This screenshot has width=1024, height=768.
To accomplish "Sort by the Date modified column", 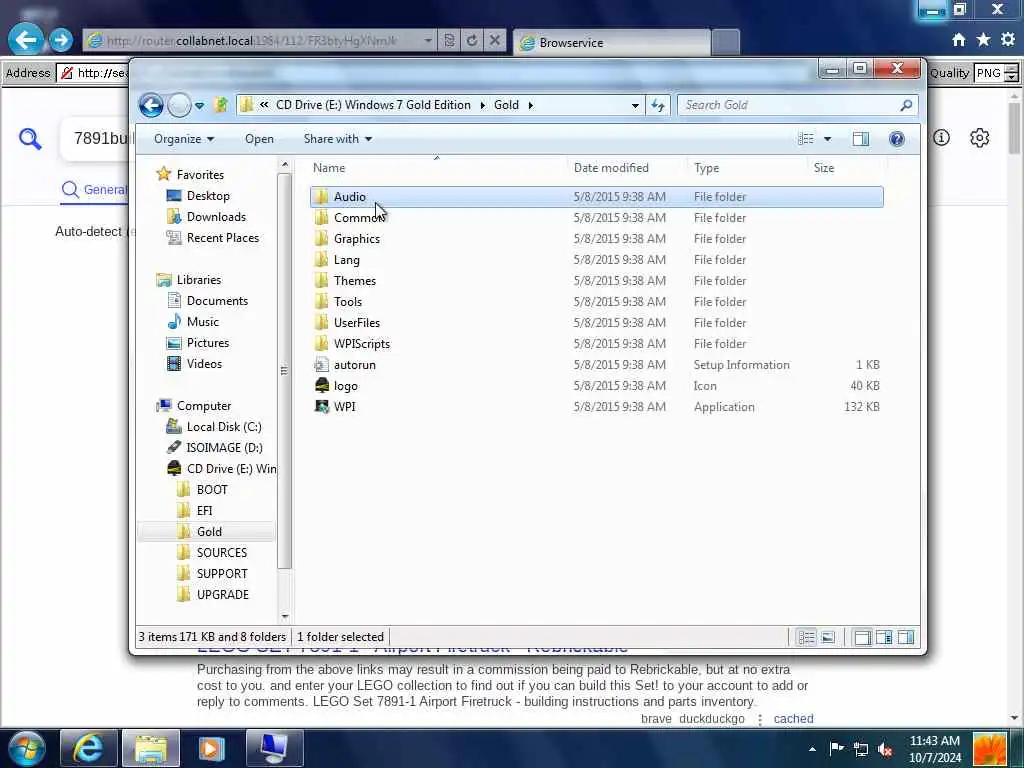I will click(x=627, y=168).
